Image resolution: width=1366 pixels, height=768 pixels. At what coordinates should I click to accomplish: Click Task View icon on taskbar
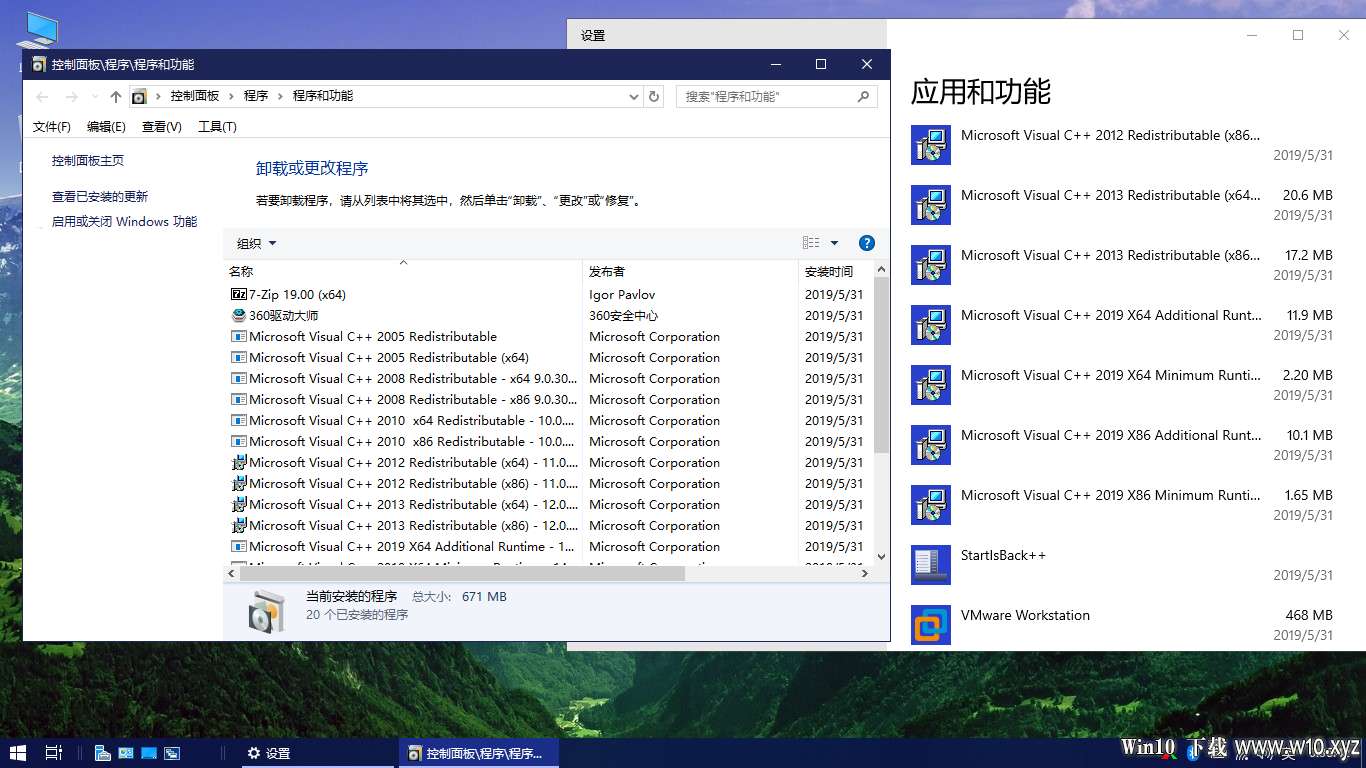coord(54,753)
